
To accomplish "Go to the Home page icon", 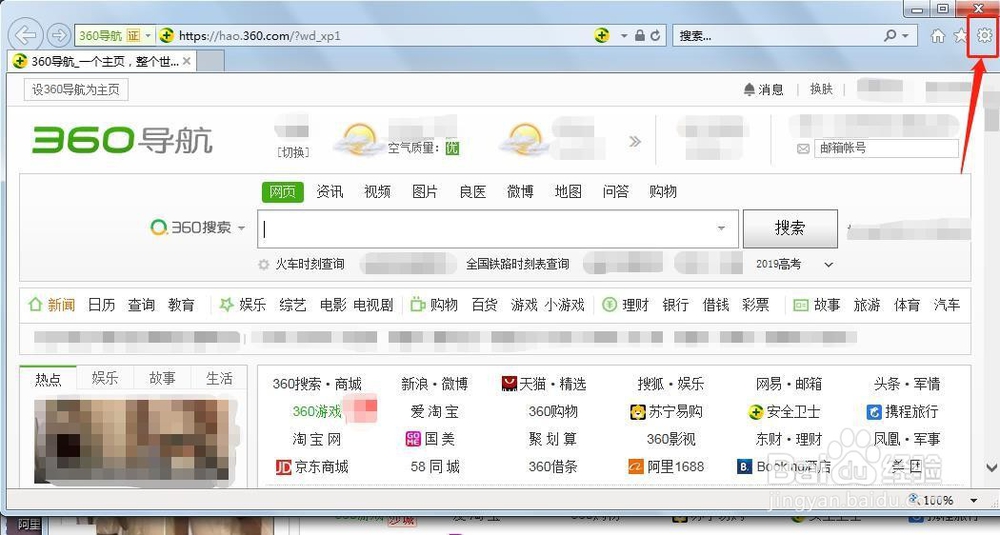I will point(938,36).
